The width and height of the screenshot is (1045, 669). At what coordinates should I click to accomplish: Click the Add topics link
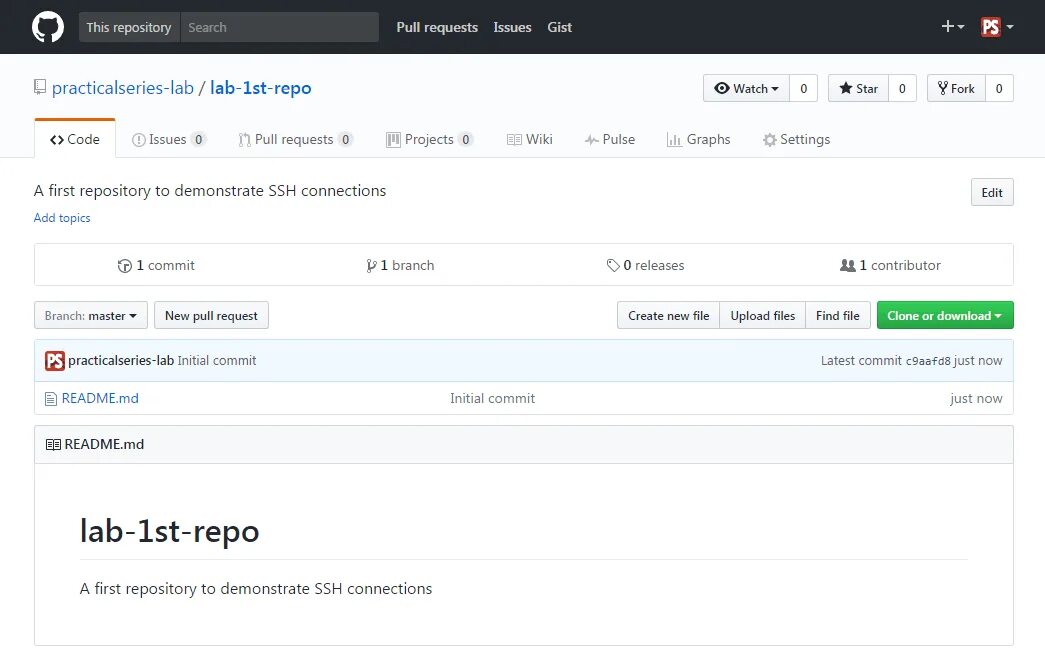click(x=62, y=218)
